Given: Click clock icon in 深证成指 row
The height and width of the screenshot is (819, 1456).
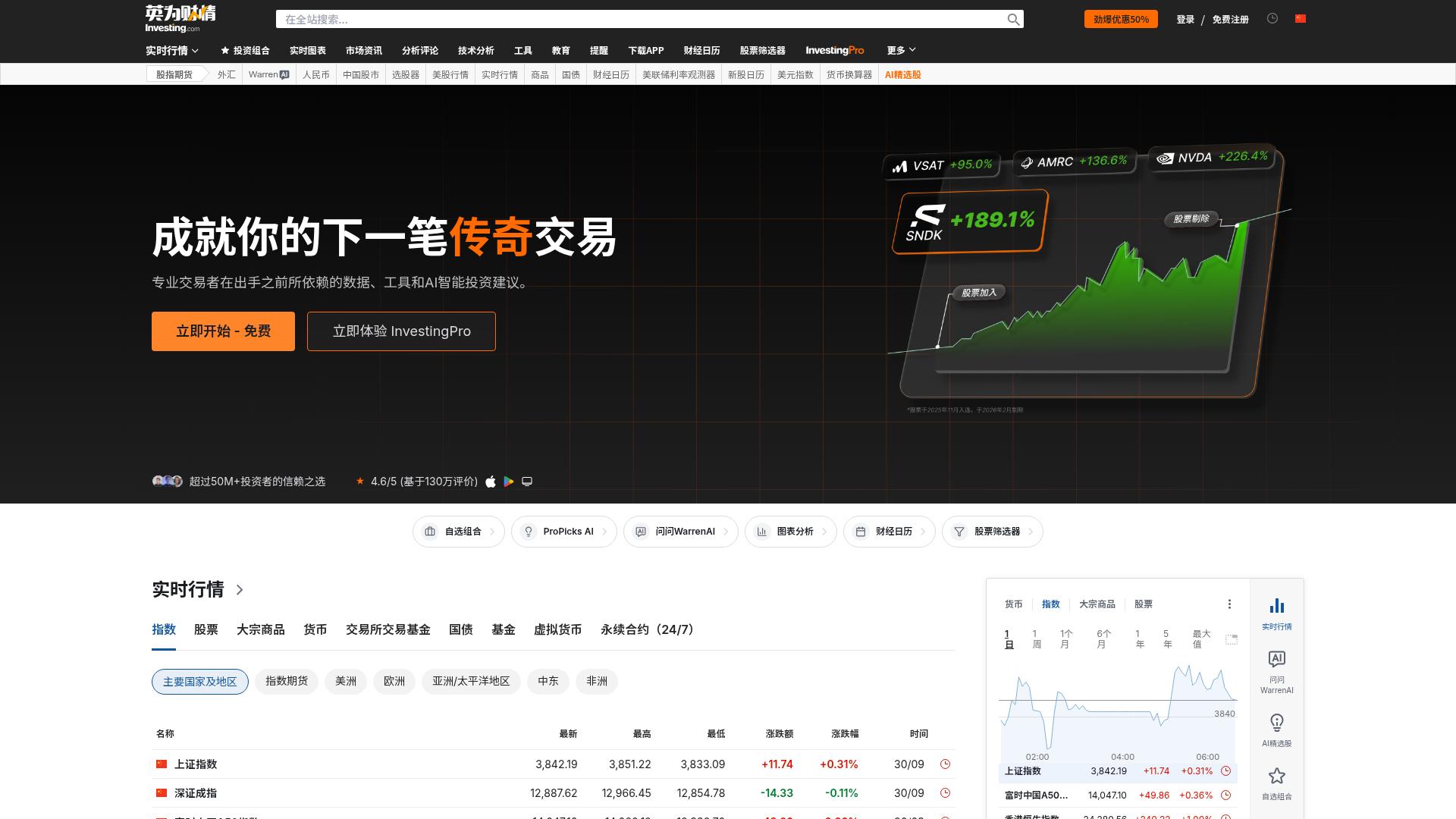Looking at the screenshot, I should (945, 793).
